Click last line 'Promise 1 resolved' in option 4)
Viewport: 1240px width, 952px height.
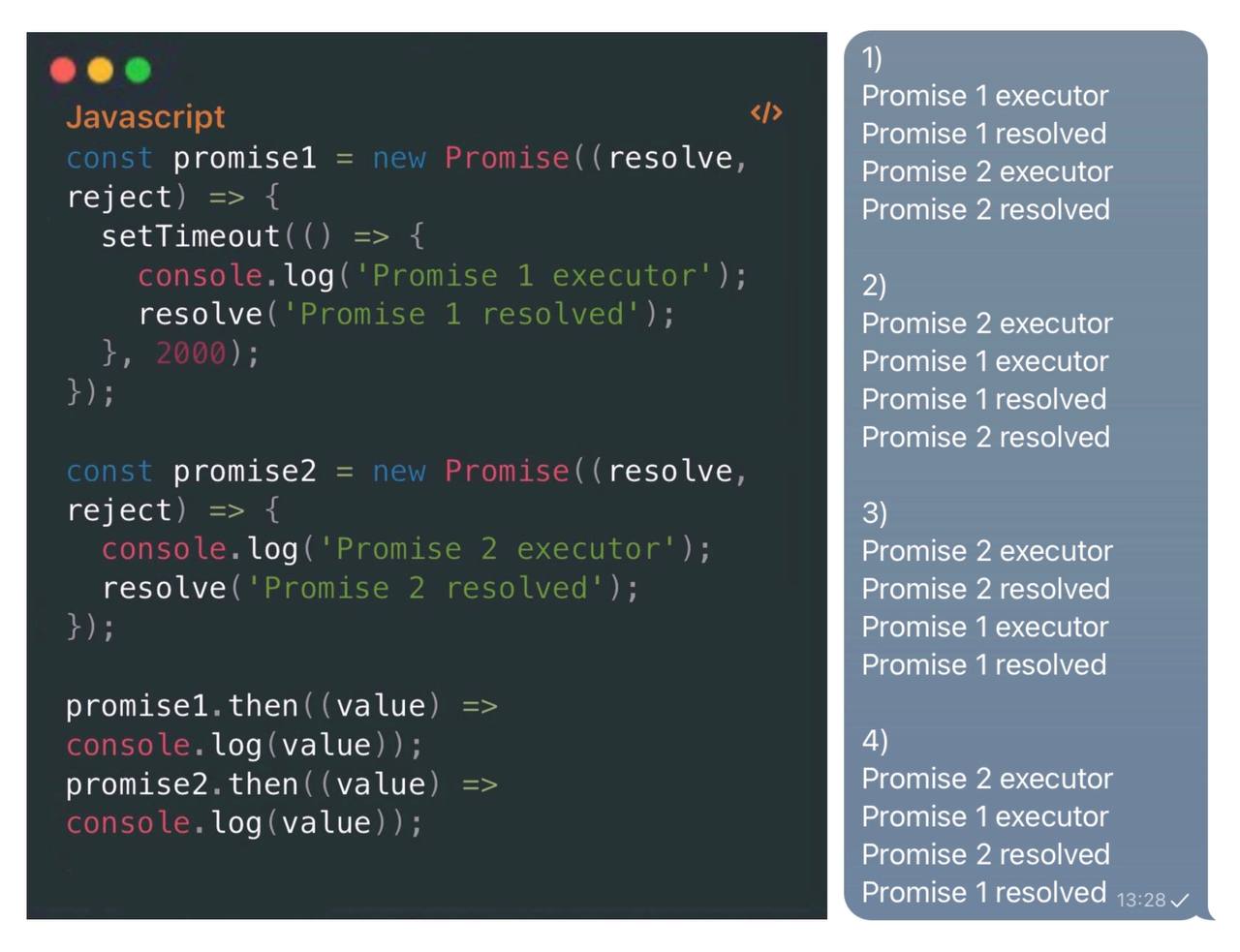[x=984, y=892]
